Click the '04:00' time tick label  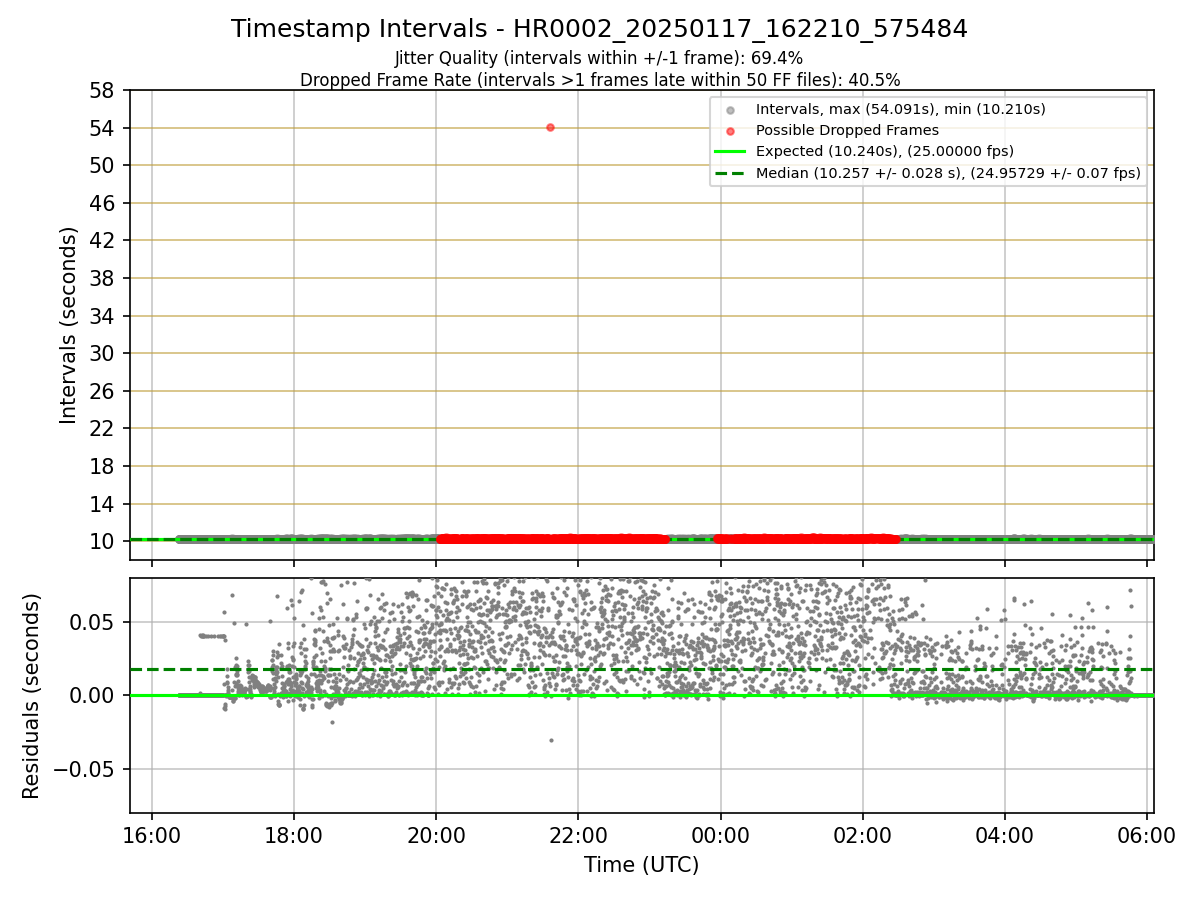pos(1005,836)
